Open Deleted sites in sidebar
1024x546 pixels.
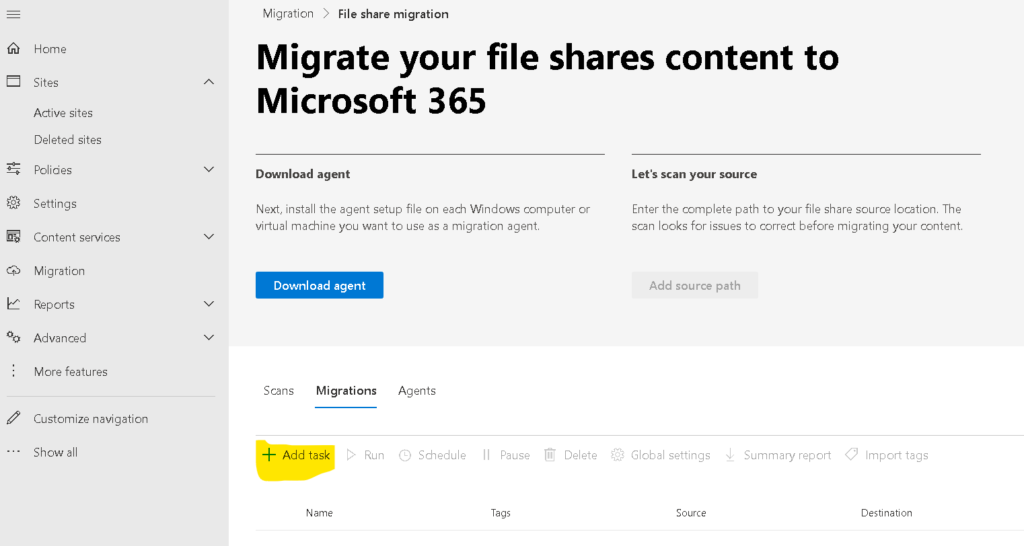tap(68, 140)
